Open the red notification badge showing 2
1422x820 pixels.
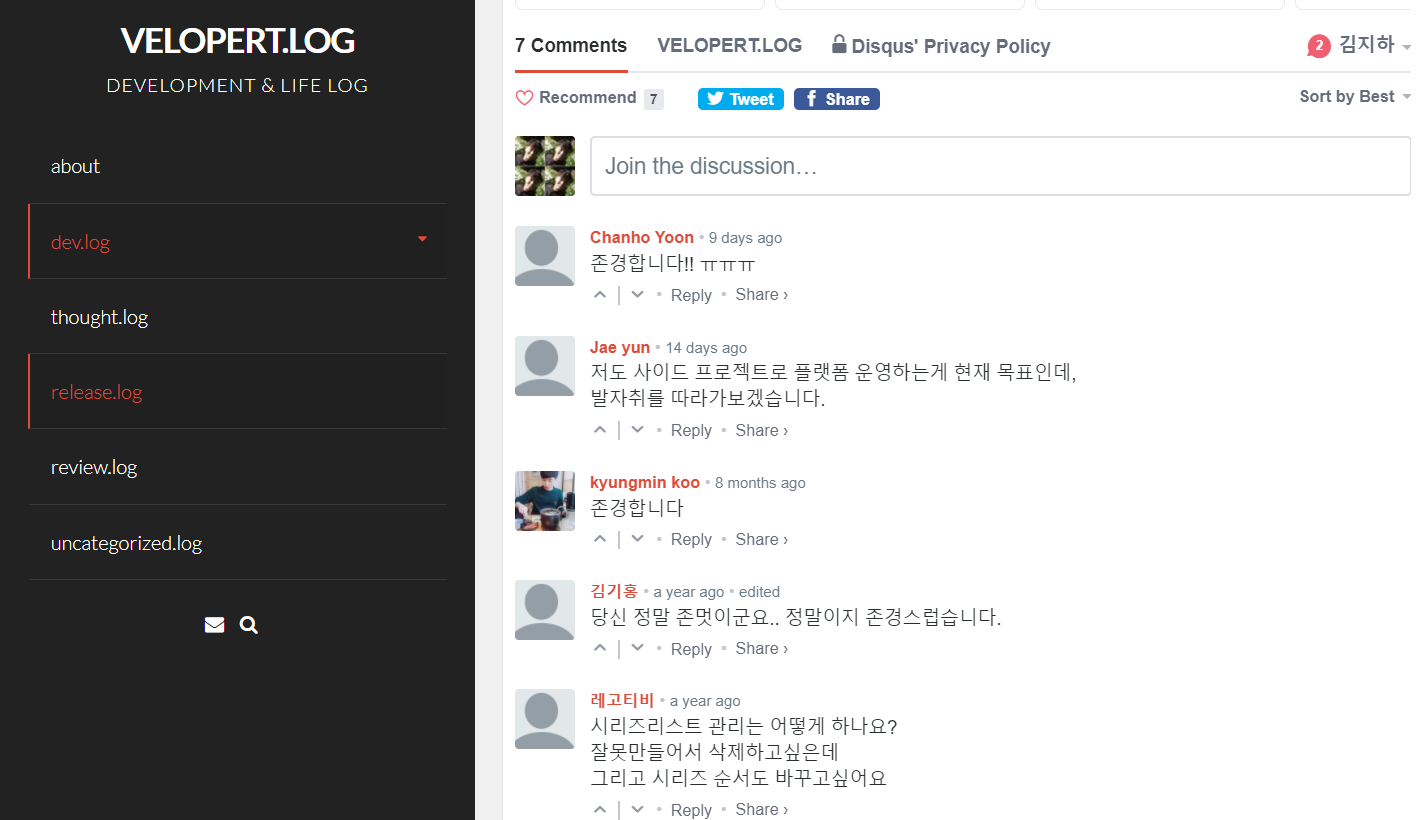[1319, 46]
